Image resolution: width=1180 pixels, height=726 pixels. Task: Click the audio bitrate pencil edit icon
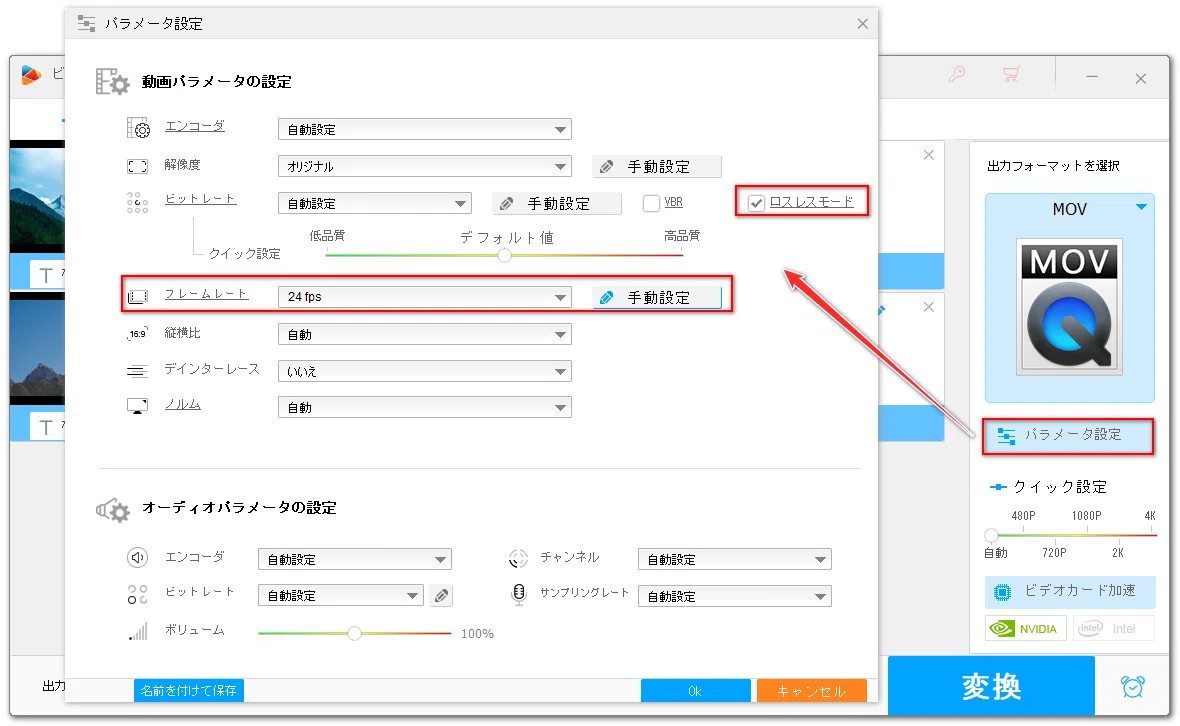442,596
